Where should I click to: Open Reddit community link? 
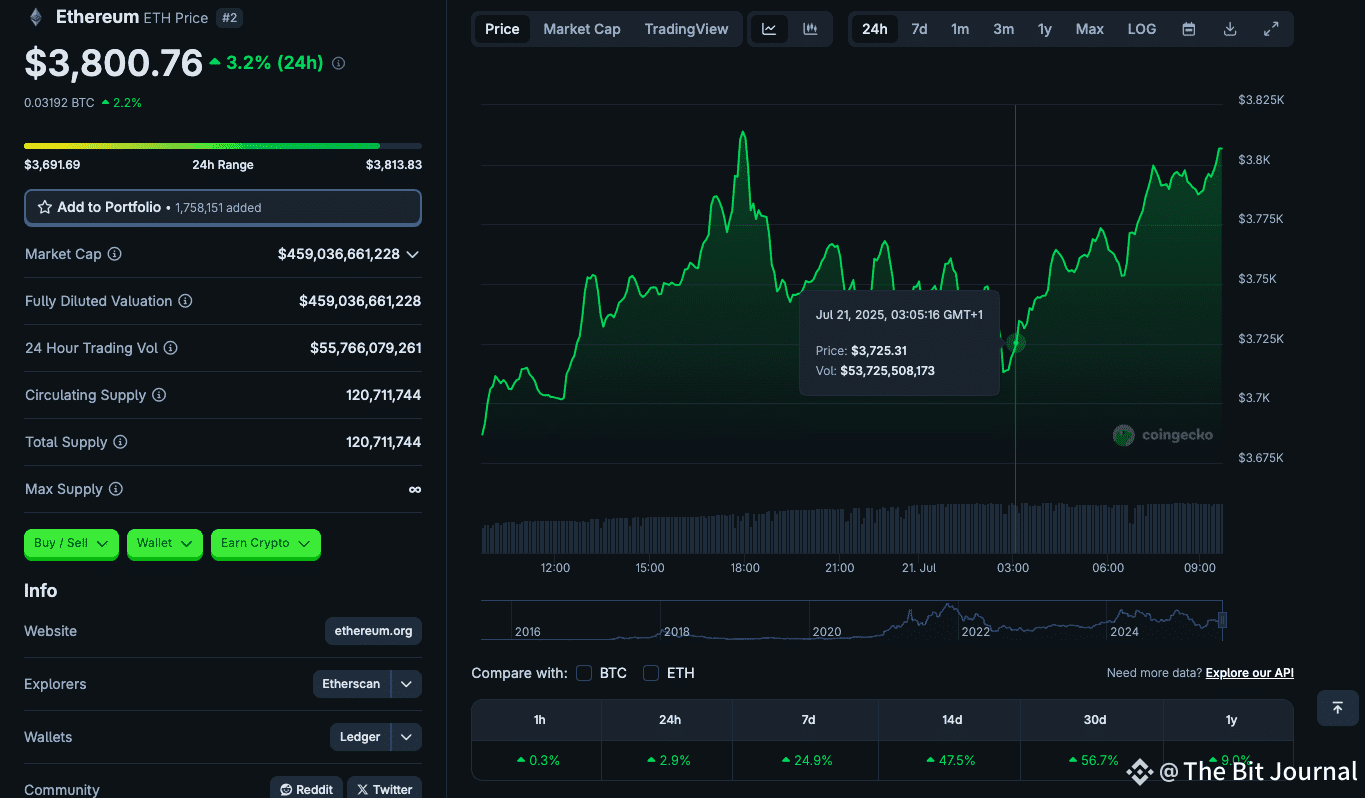point(306,789)
